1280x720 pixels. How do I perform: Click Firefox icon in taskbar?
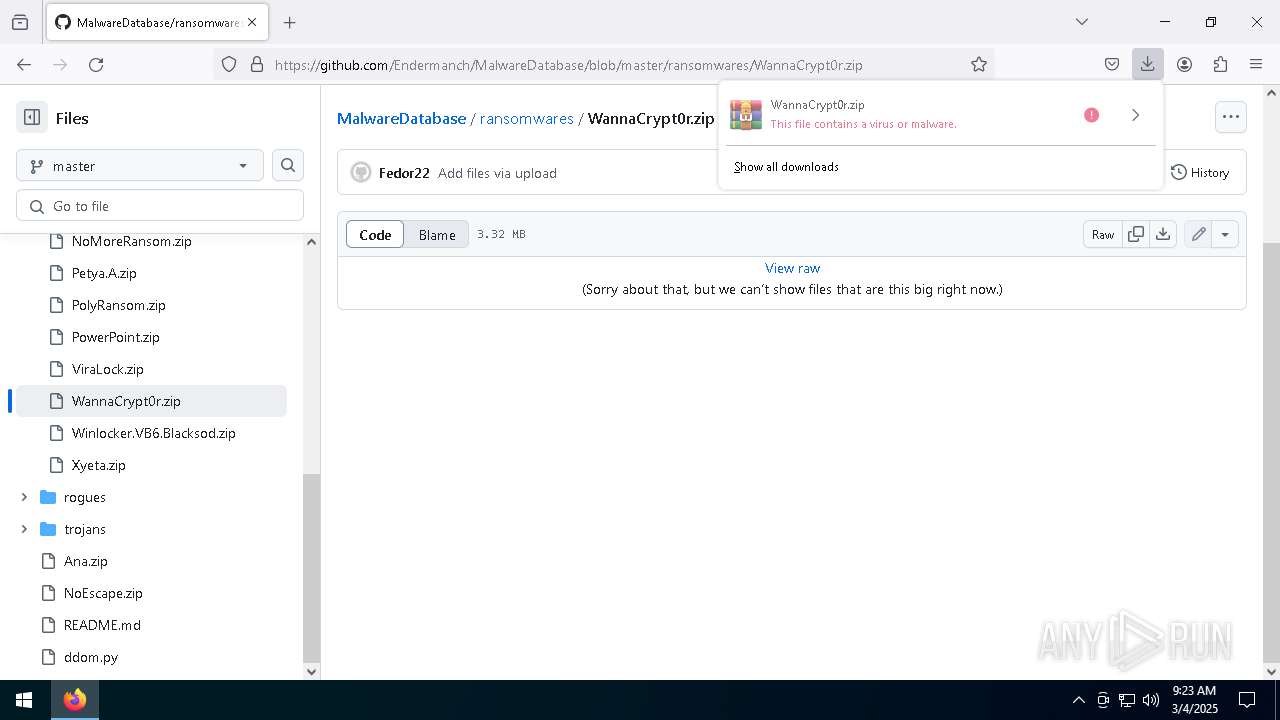click(75, 700)
